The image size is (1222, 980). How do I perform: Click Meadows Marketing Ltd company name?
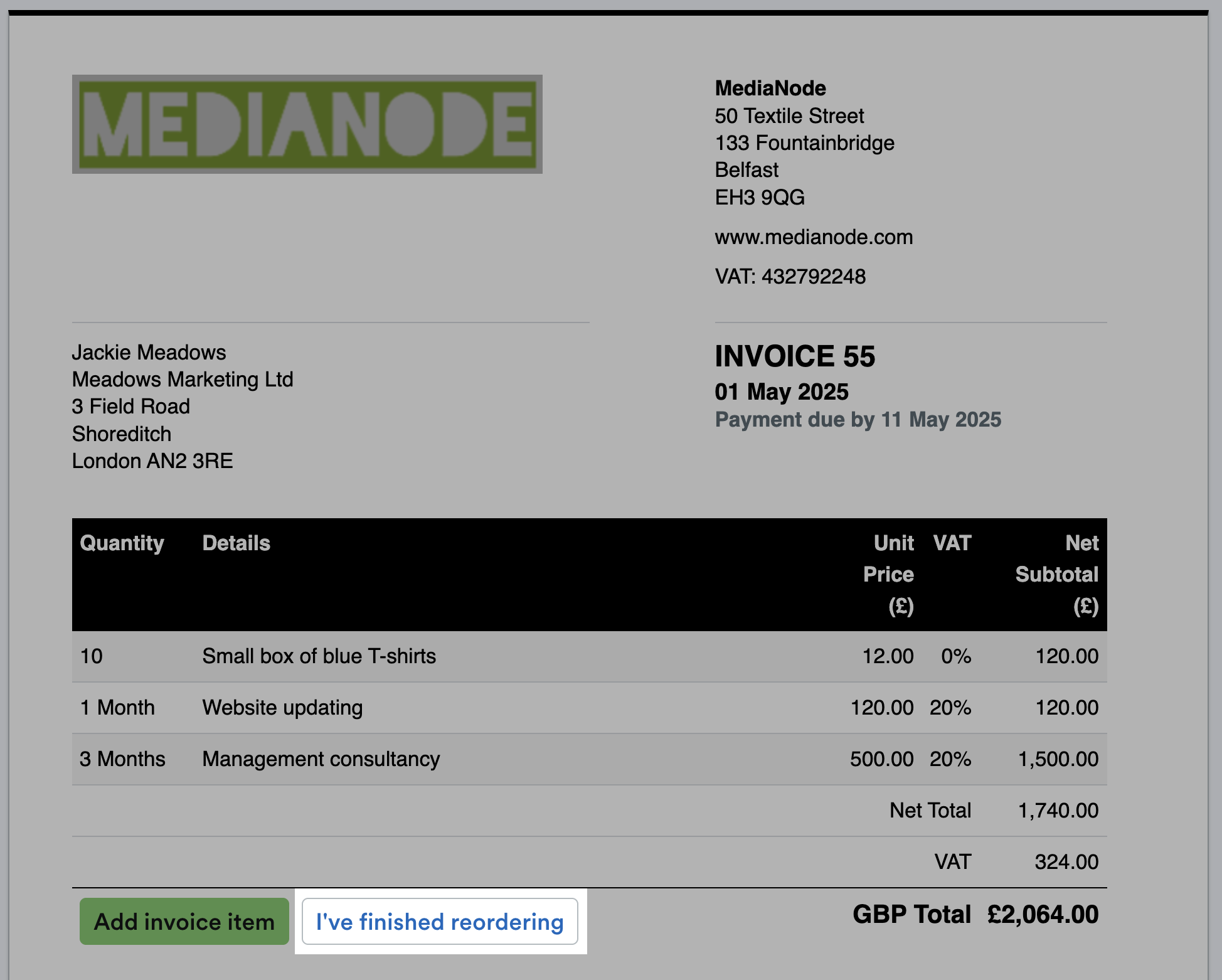click(x=183, y=380)
